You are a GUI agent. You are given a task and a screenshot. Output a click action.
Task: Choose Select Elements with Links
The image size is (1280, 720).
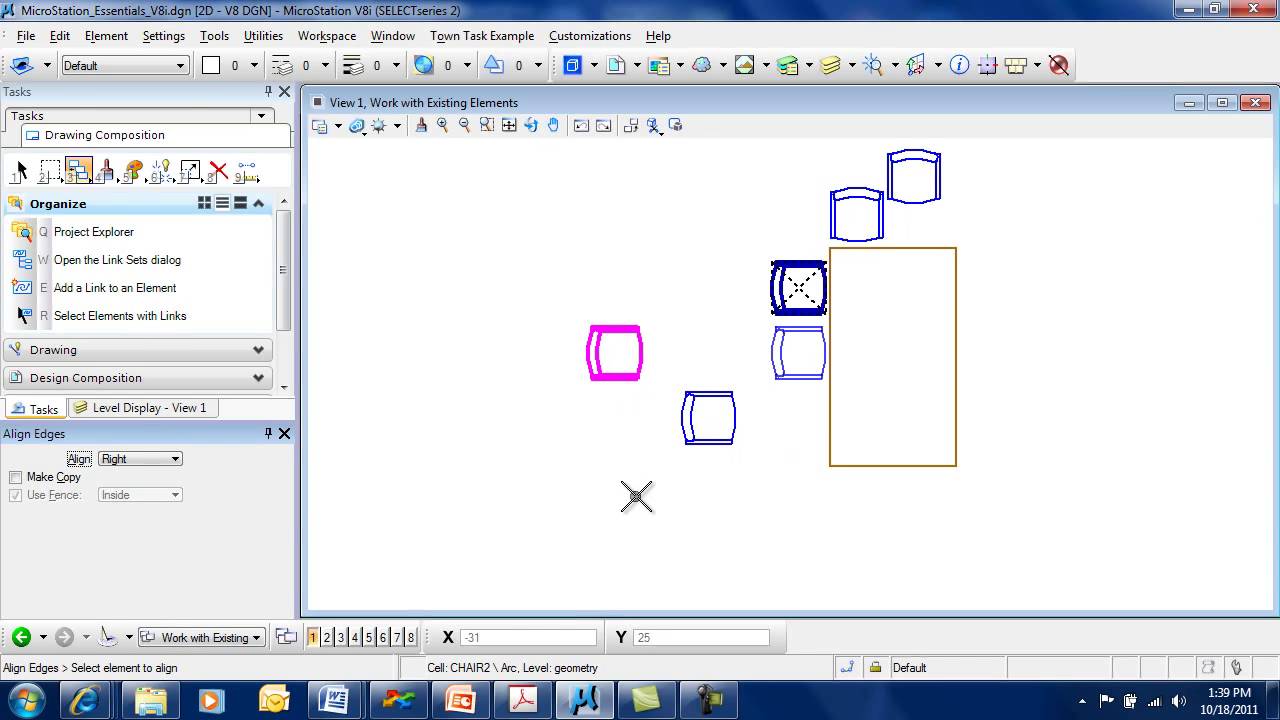point(120,316)
